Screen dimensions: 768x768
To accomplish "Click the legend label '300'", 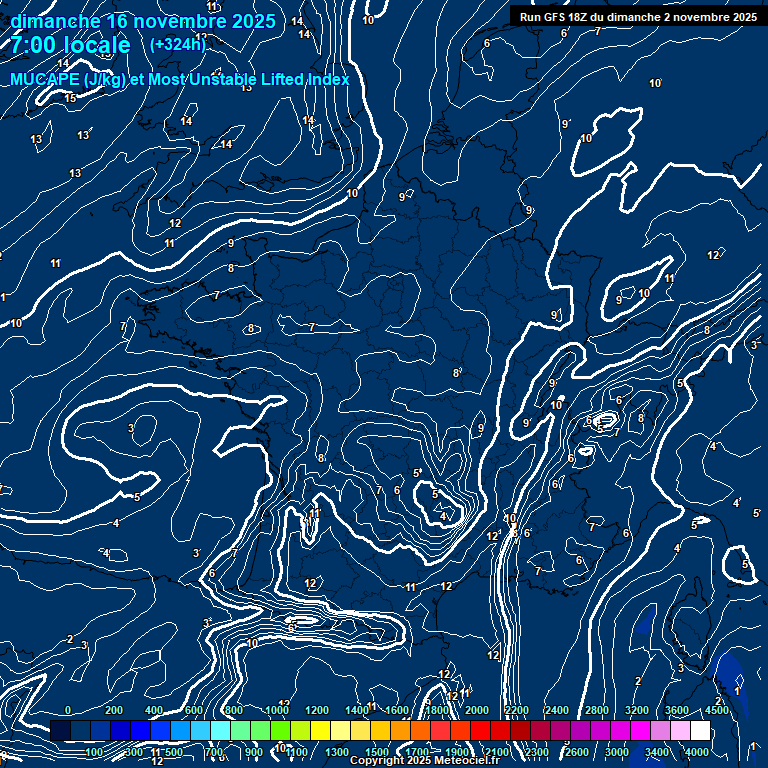I will (134, 752).
